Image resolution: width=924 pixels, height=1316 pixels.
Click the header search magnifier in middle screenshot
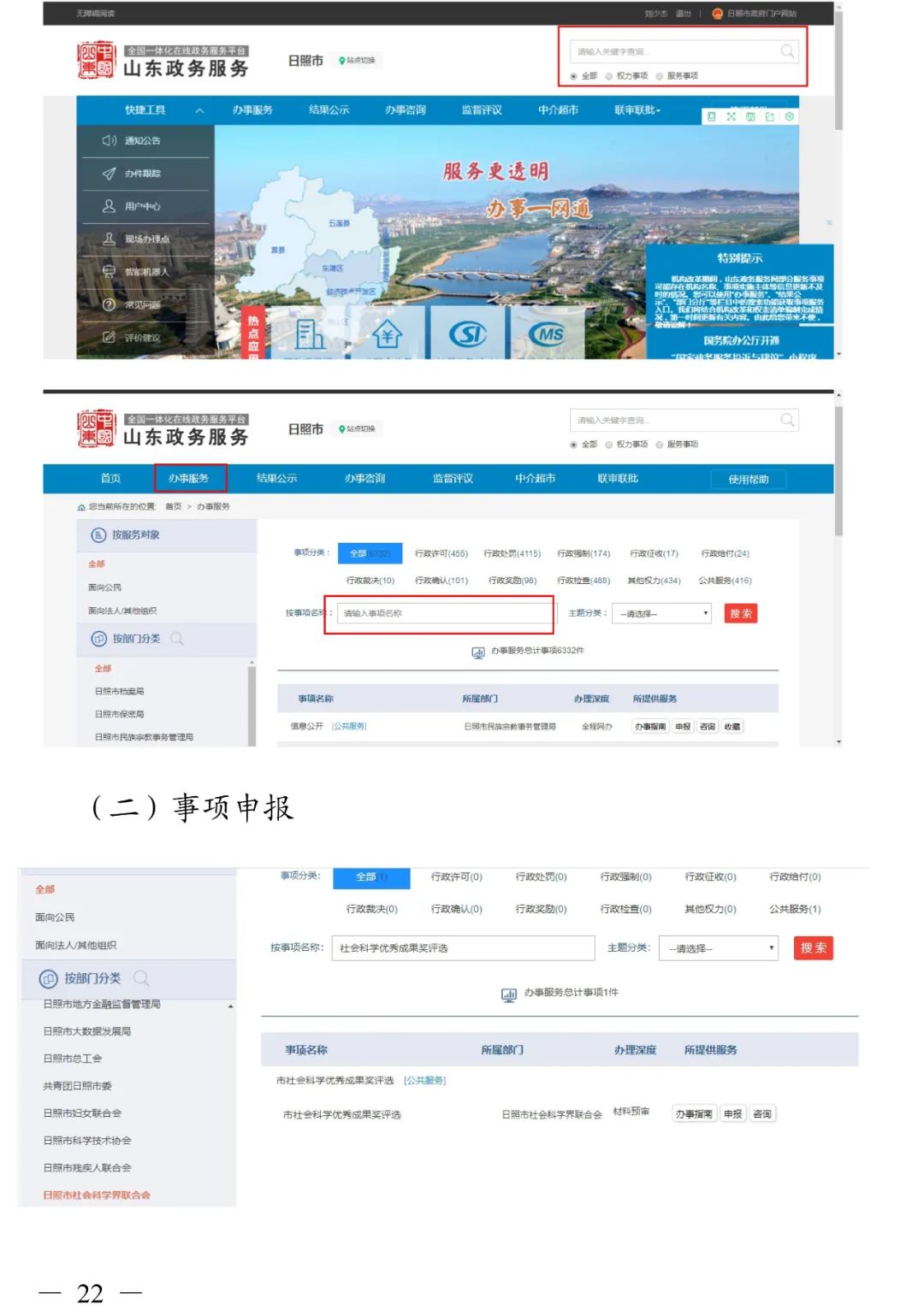[x=787, y=420]
